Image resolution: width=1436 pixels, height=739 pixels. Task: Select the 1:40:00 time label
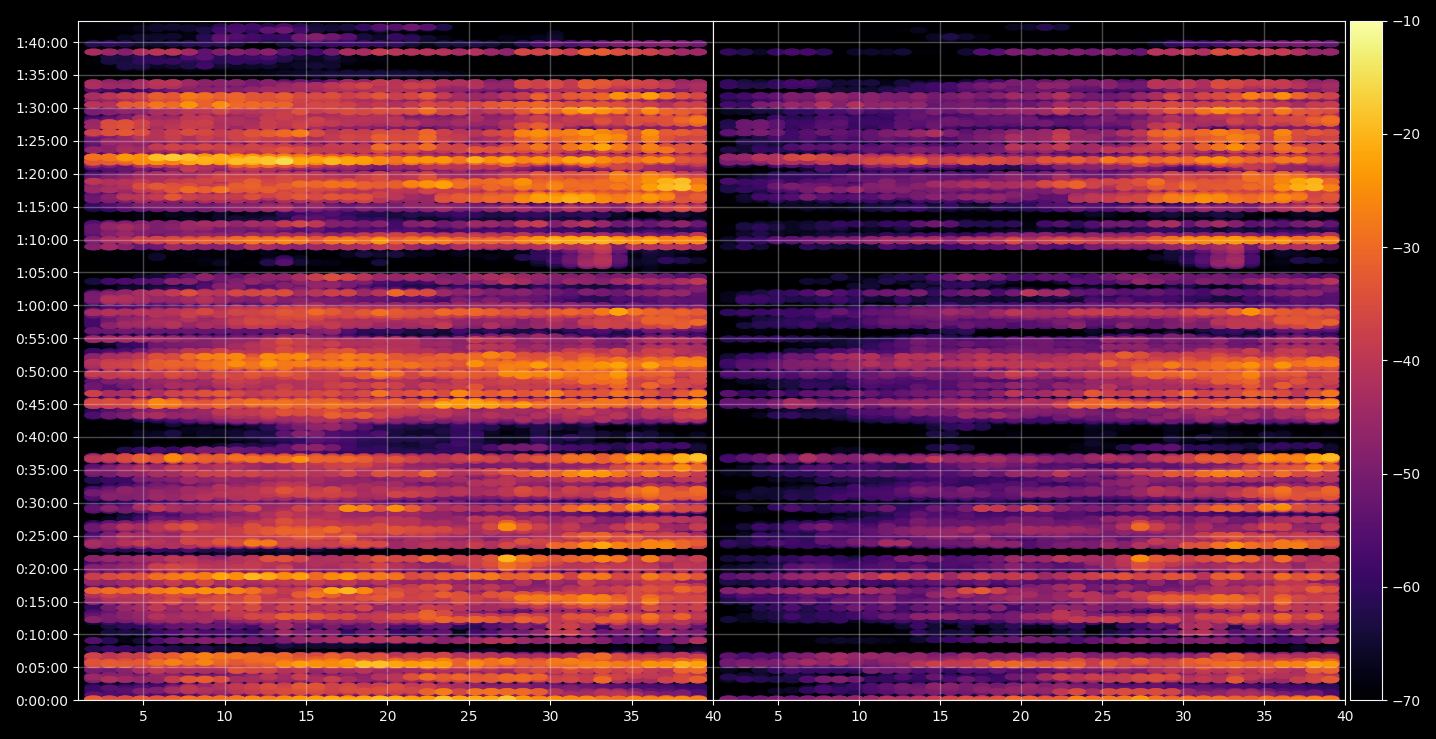pyautogui.click(x=42, y=43)
